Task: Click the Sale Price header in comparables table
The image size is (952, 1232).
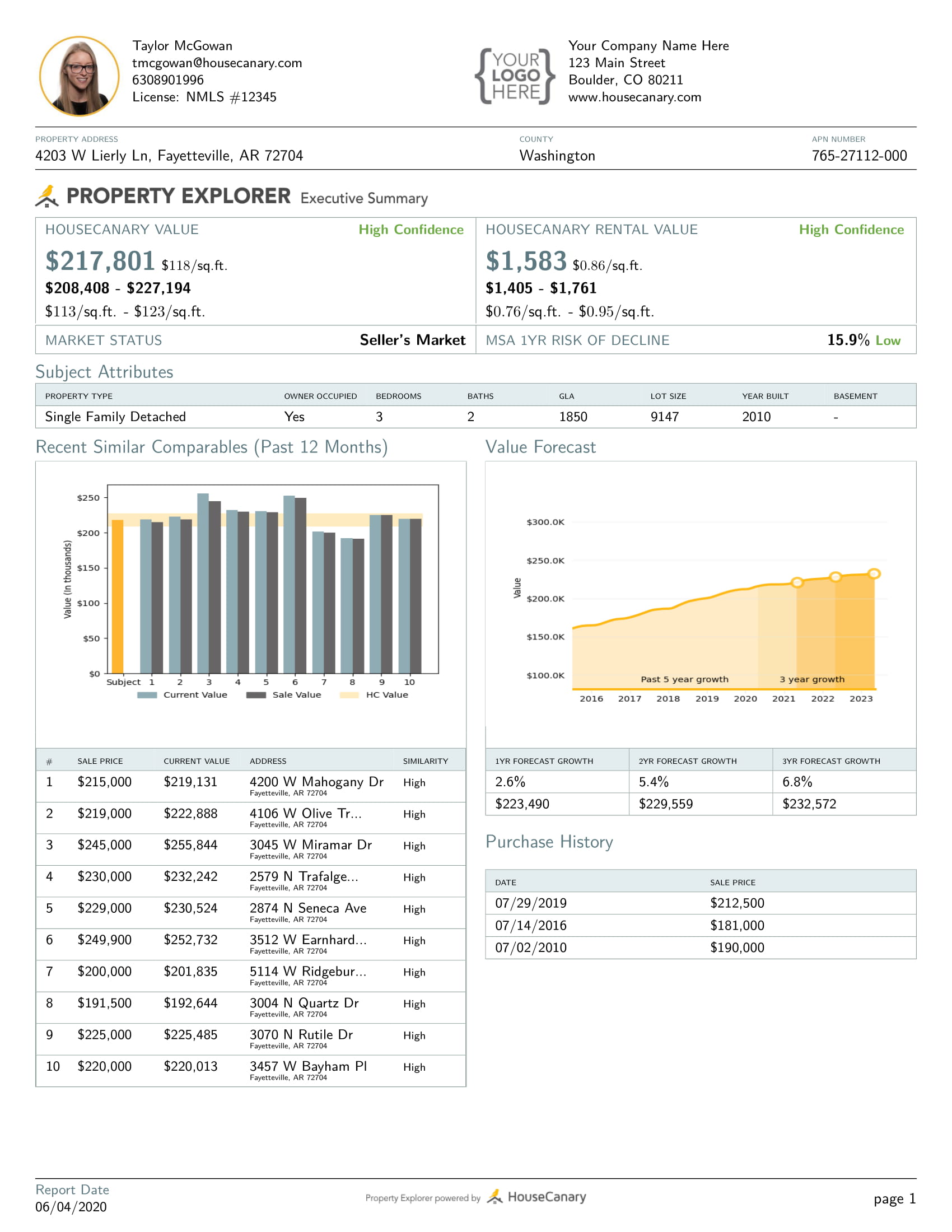Action: coord(100,761)
